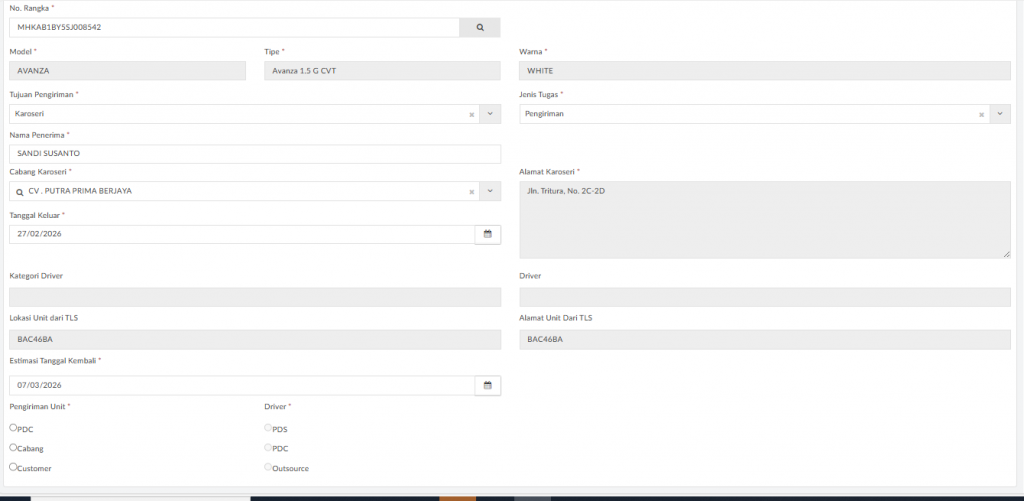Expand the Jenis Tugas dropdown arrow
Screen dimensions: 1024x501
click(1000, 115)
